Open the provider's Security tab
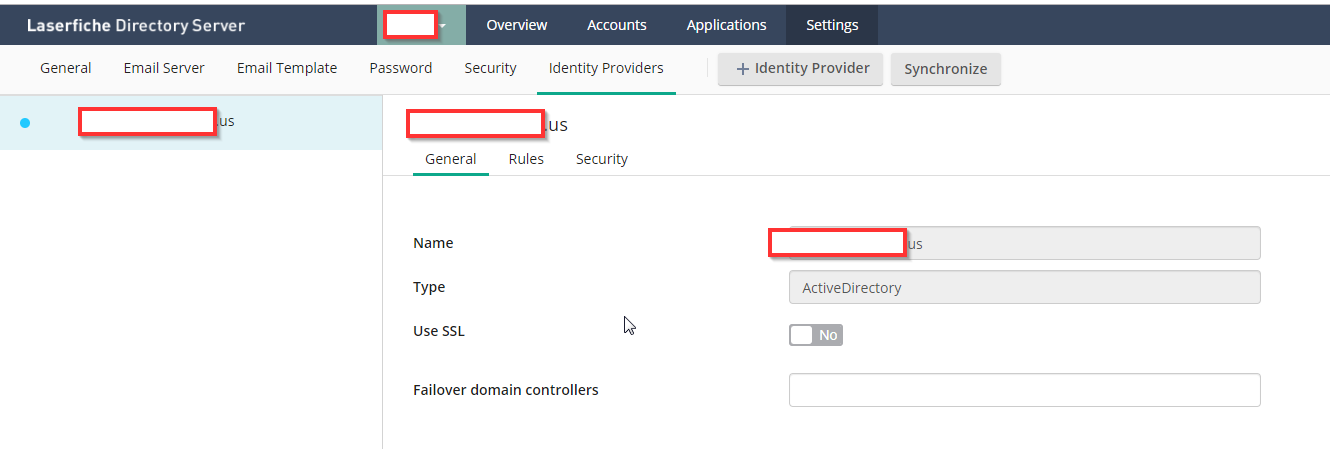The height and width of the screenshot is (449, 1330). [602, 159]
